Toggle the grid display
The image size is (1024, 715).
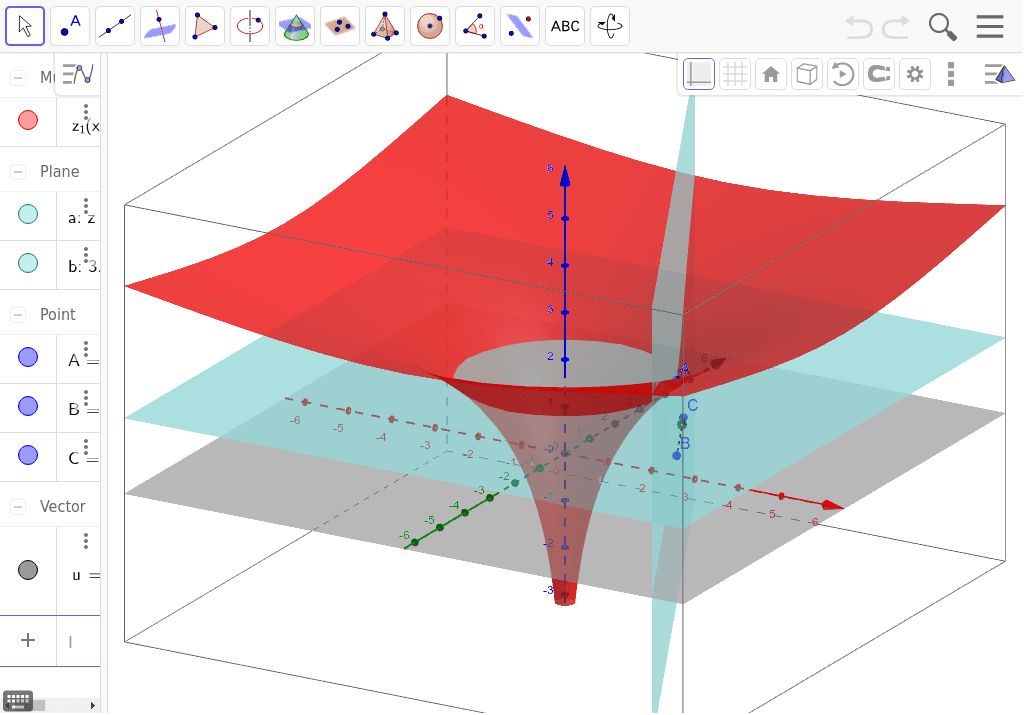735,74
